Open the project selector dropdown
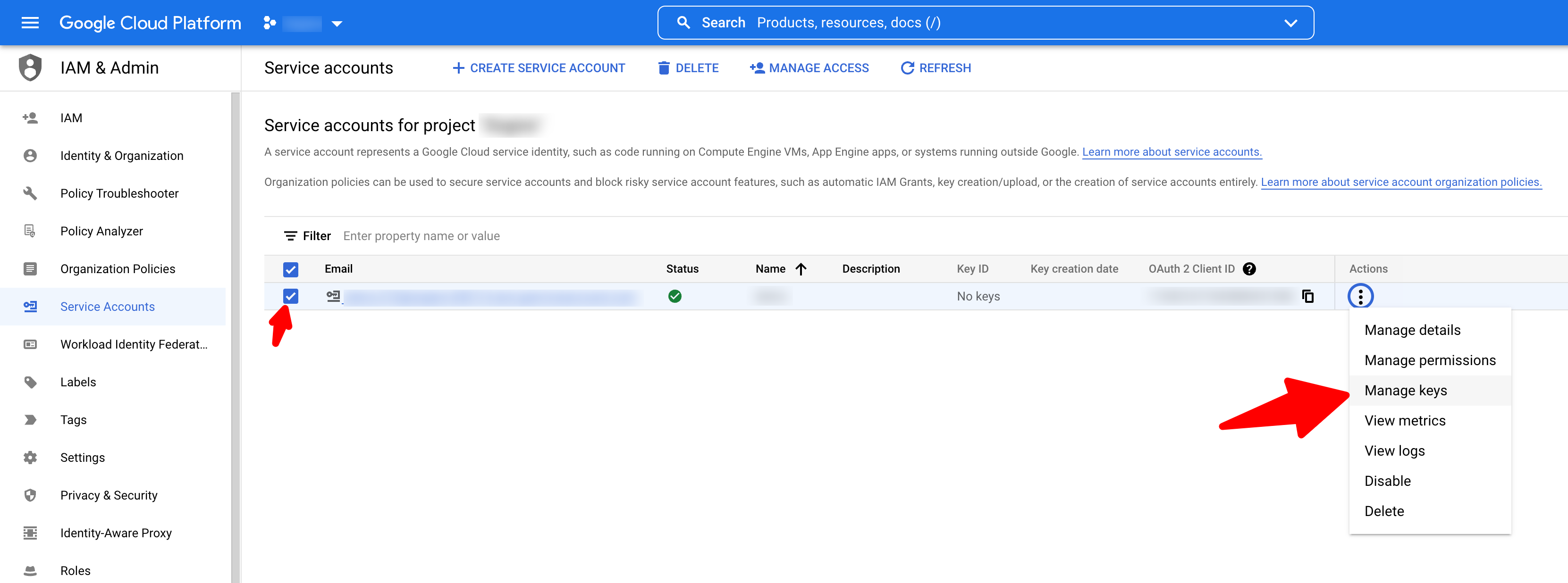1568x583 pixels. 337,24
